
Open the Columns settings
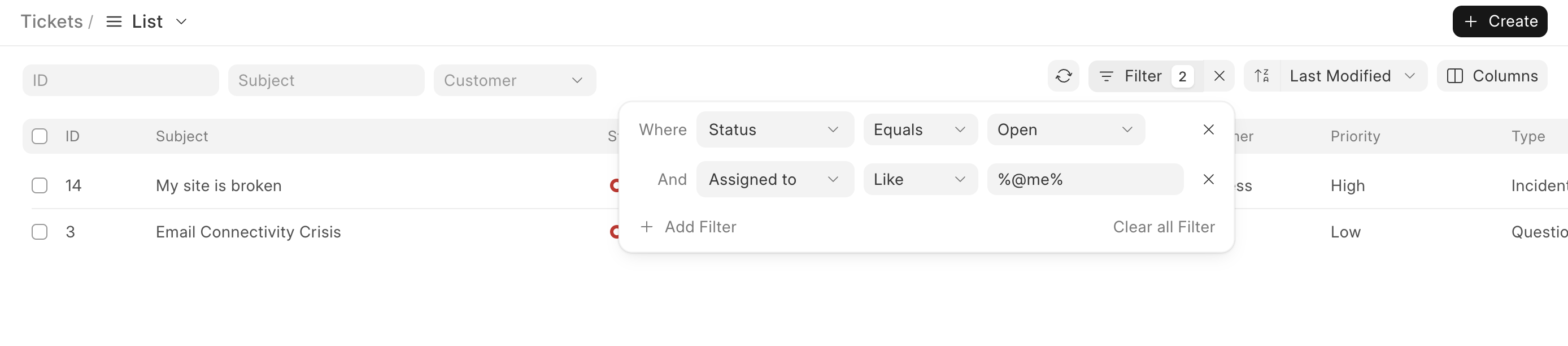pos(1491,76)
